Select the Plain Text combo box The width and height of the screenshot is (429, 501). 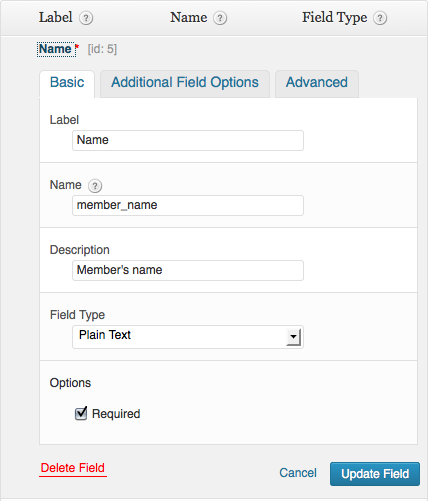point(188,337)
